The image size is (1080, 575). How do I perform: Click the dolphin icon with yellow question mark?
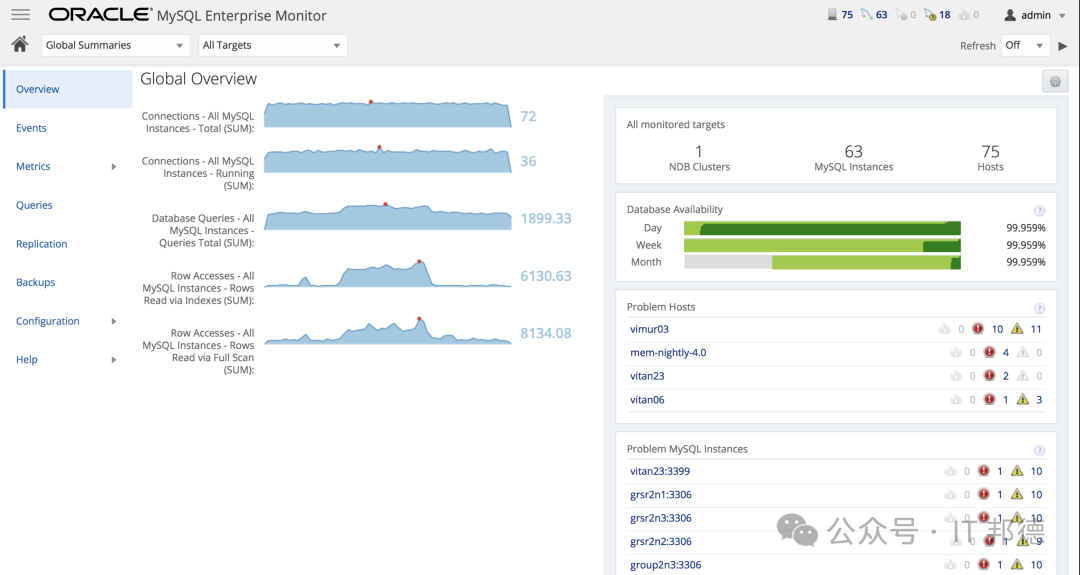pos(930,14)
